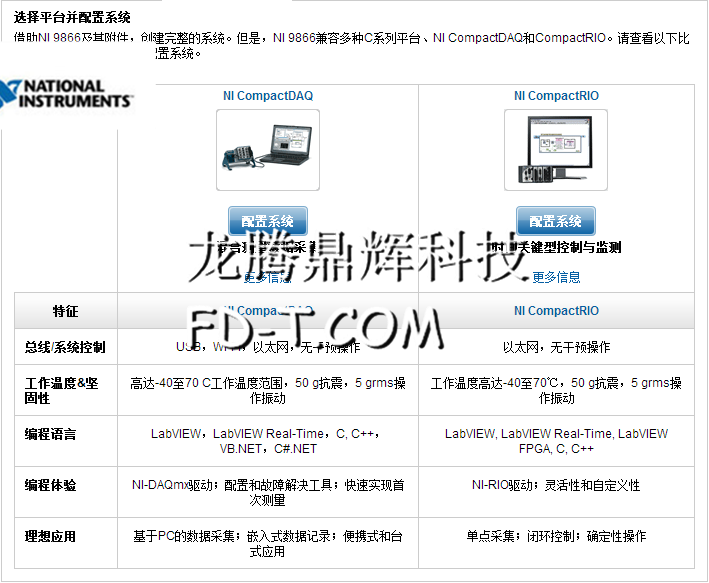
Task: Click CompactRIO temperature range cell text
Action: 556,390
